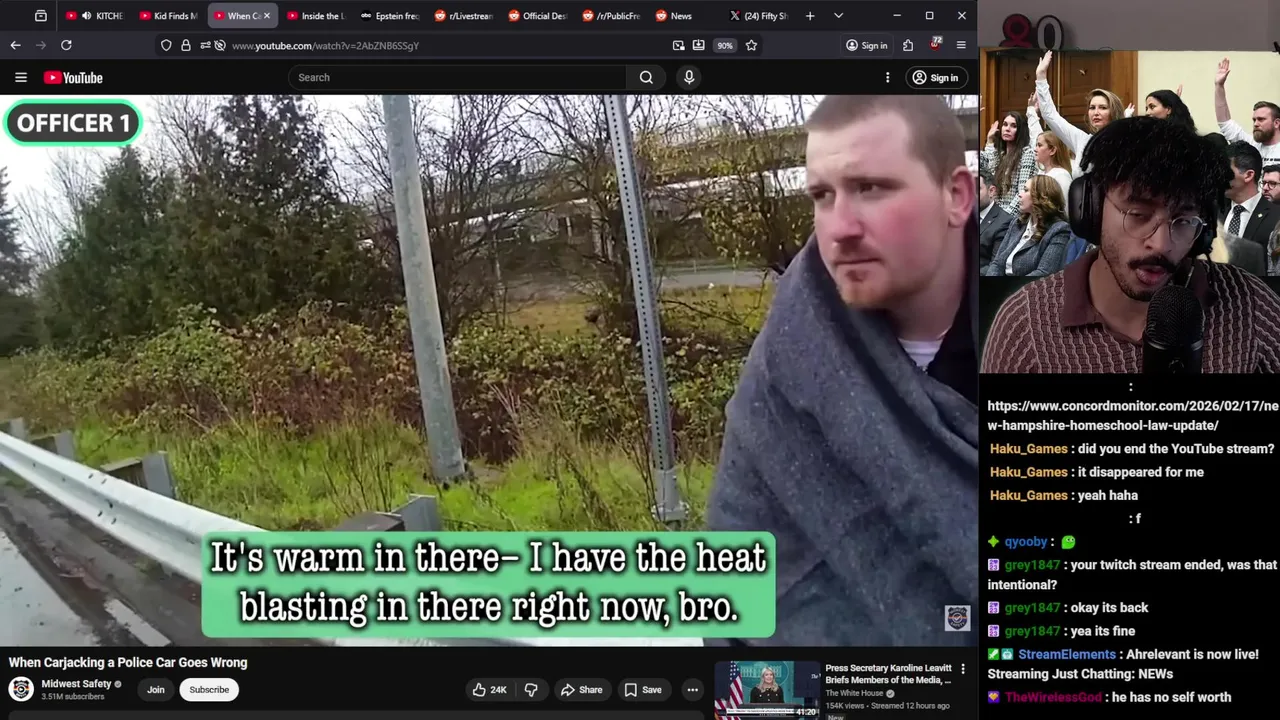
Task: Open concordmonitor.com link in chat overlay
Action: (x=1133, y=416)
